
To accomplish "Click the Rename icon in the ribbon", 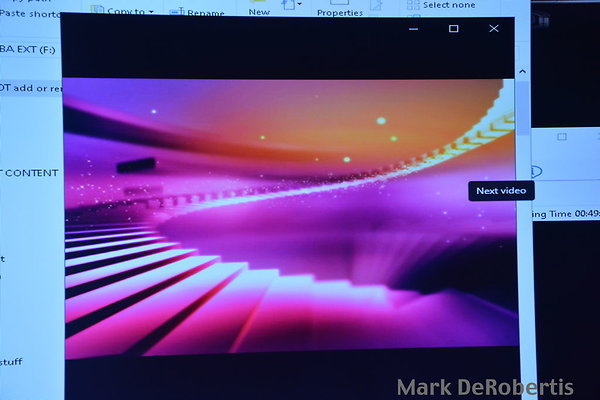I will pyautogui.click(x=177, y=13).
